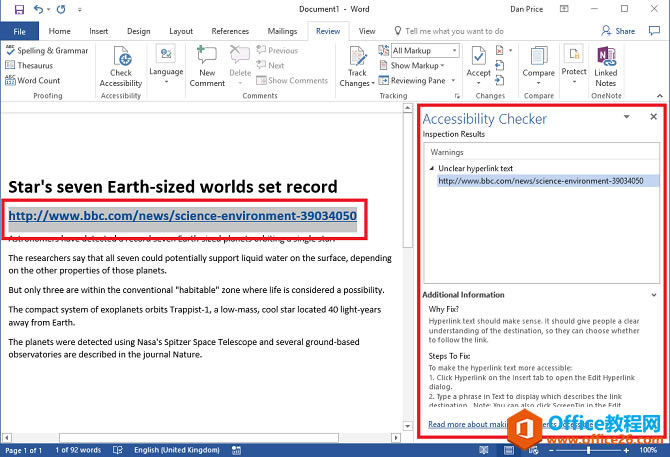Screen dimensions: 670x457
Task: Click the New Comment icon
Action: pyautogui.click(x=207, y=56)
